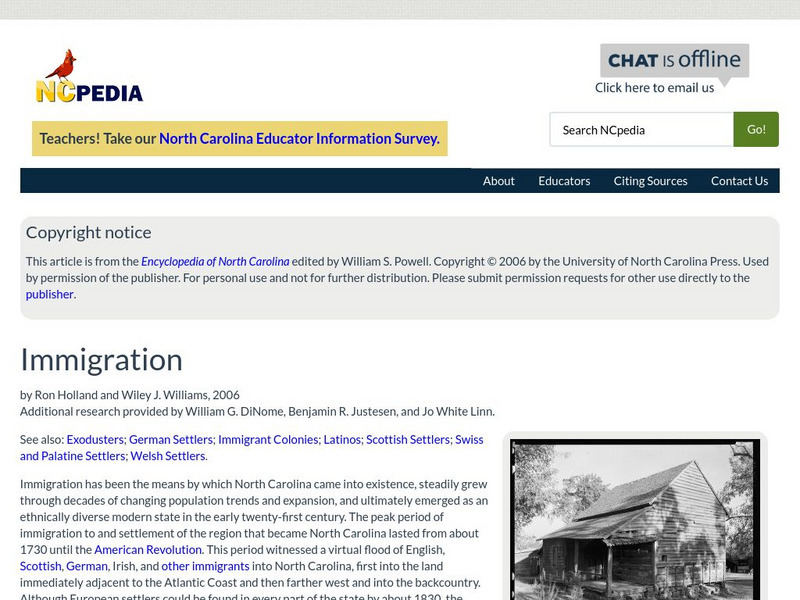
Task: Open the North Carolina Educator Information Survey
Action: [x=298, y=139]
